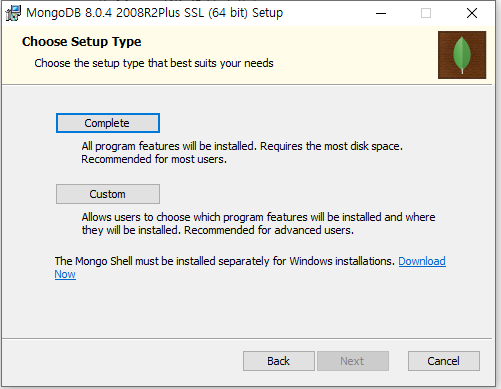The height and width of the screenshot is (389, 501).
Task: Click the greyed-out maximize button
Action: coord(426,13)
